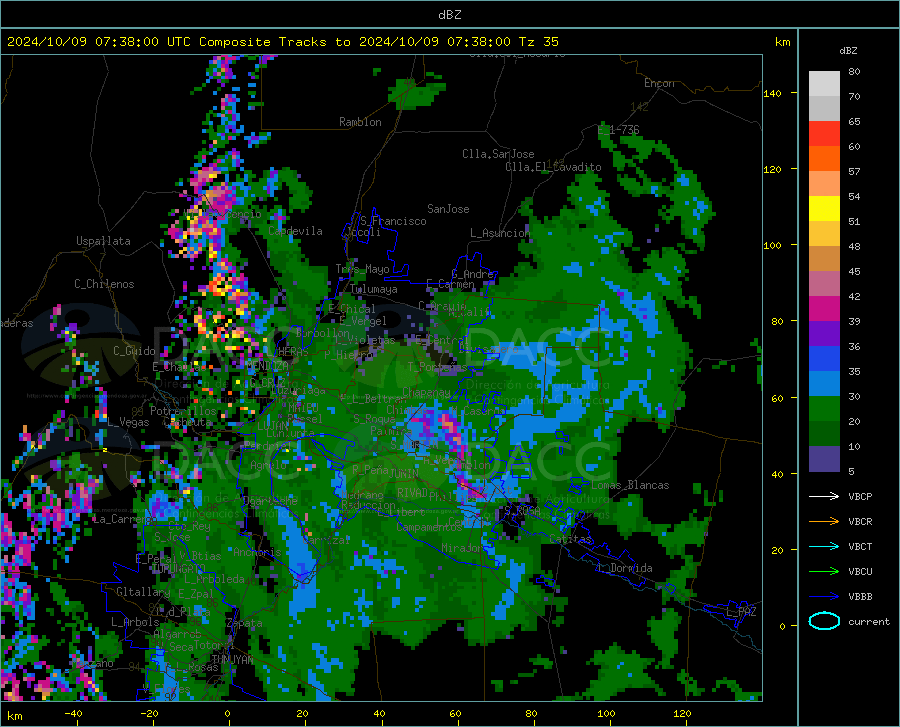Click the 120 tick on horizontal axis
The width and height of the screenshot is (900, 727).
682,714
